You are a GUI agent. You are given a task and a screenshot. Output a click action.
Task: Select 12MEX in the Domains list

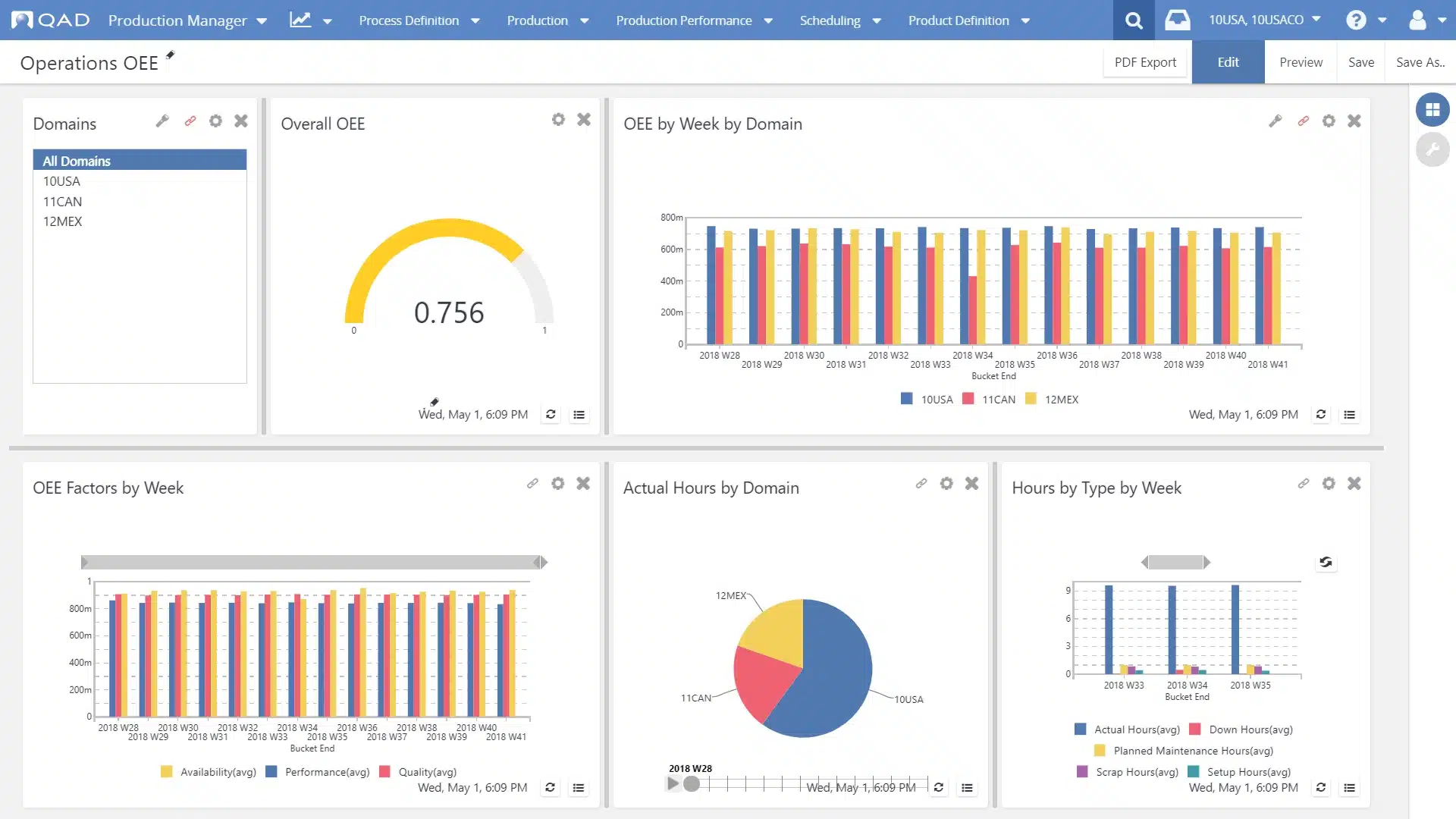62,221
